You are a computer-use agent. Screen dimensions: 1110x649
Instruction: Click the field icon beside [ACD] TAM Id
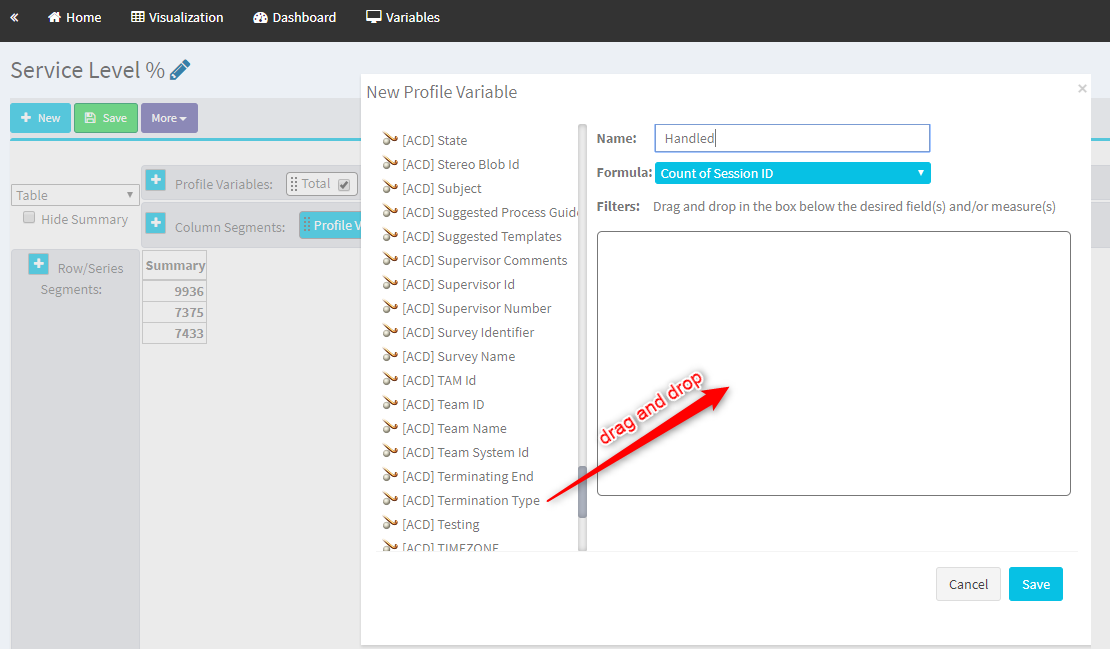click(390, 380)
